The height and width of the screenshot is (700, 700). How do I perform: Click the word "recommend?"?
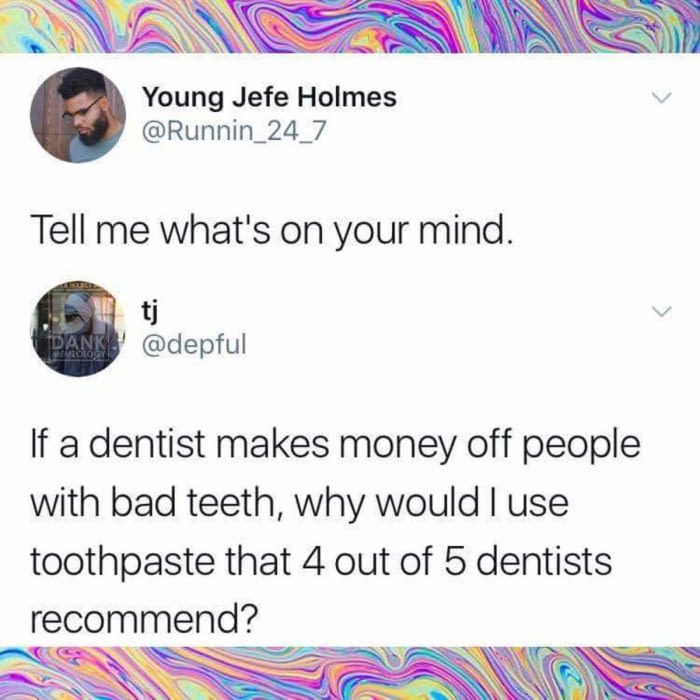pyautogui.click(x=145, y=620)
